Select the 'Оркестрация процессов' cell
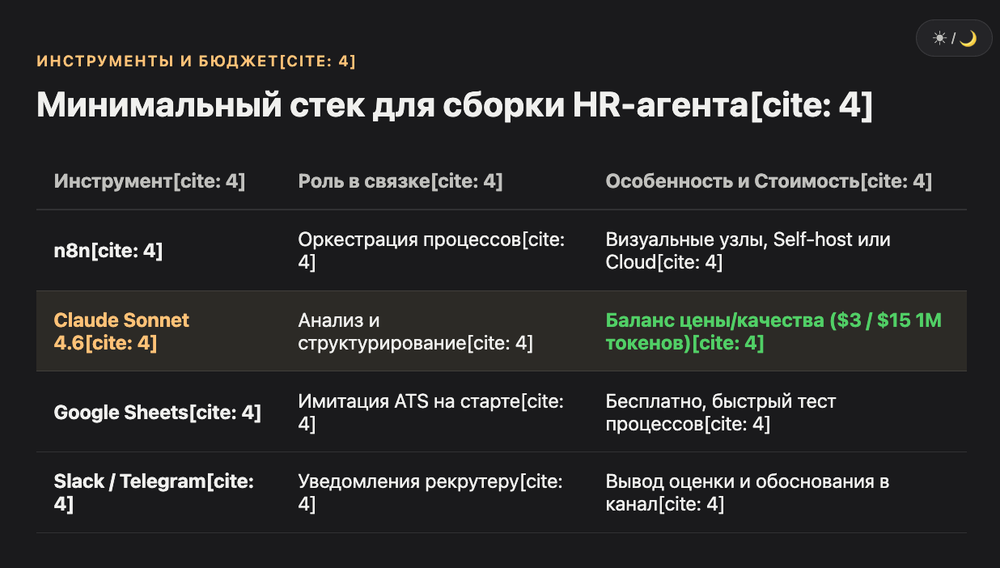Viewport: 1000px width, 568px height. (434, 251)
